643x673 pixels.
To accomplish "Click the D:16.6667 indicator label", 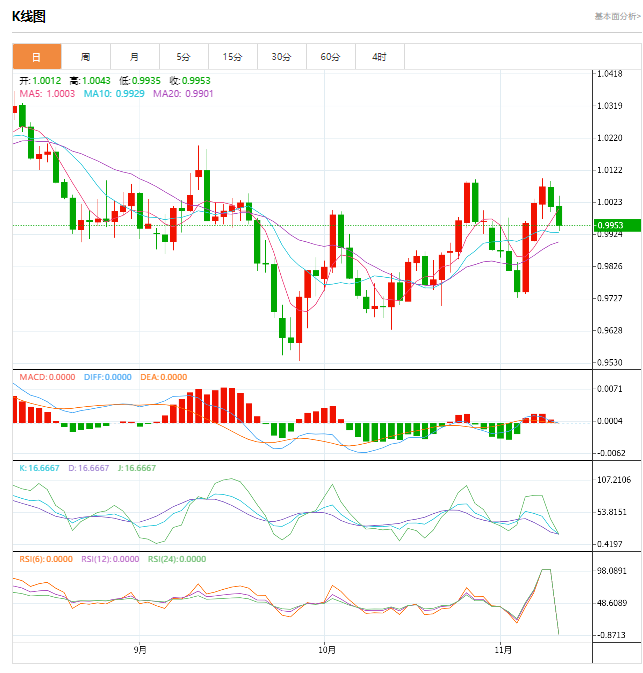I will (89, 468).
